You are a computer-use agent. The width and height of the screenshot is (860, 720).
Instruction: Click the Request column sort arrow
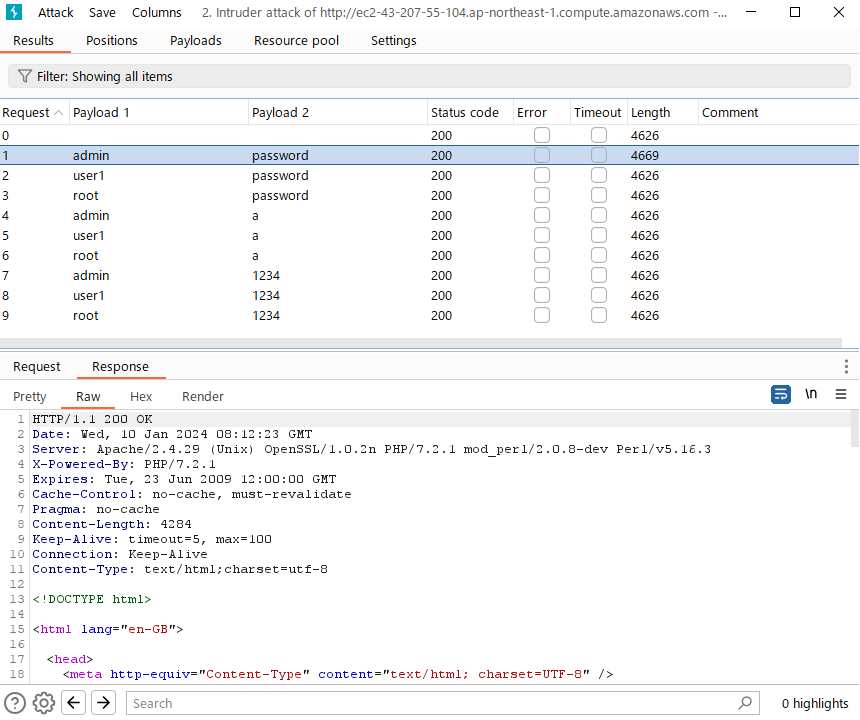coord(59,113)
